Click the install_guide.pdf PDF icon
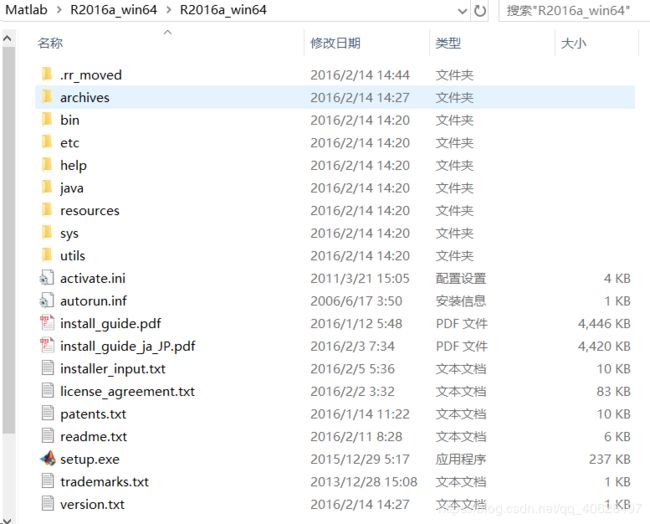The image size is (650, 524). [x=47, y=323]
